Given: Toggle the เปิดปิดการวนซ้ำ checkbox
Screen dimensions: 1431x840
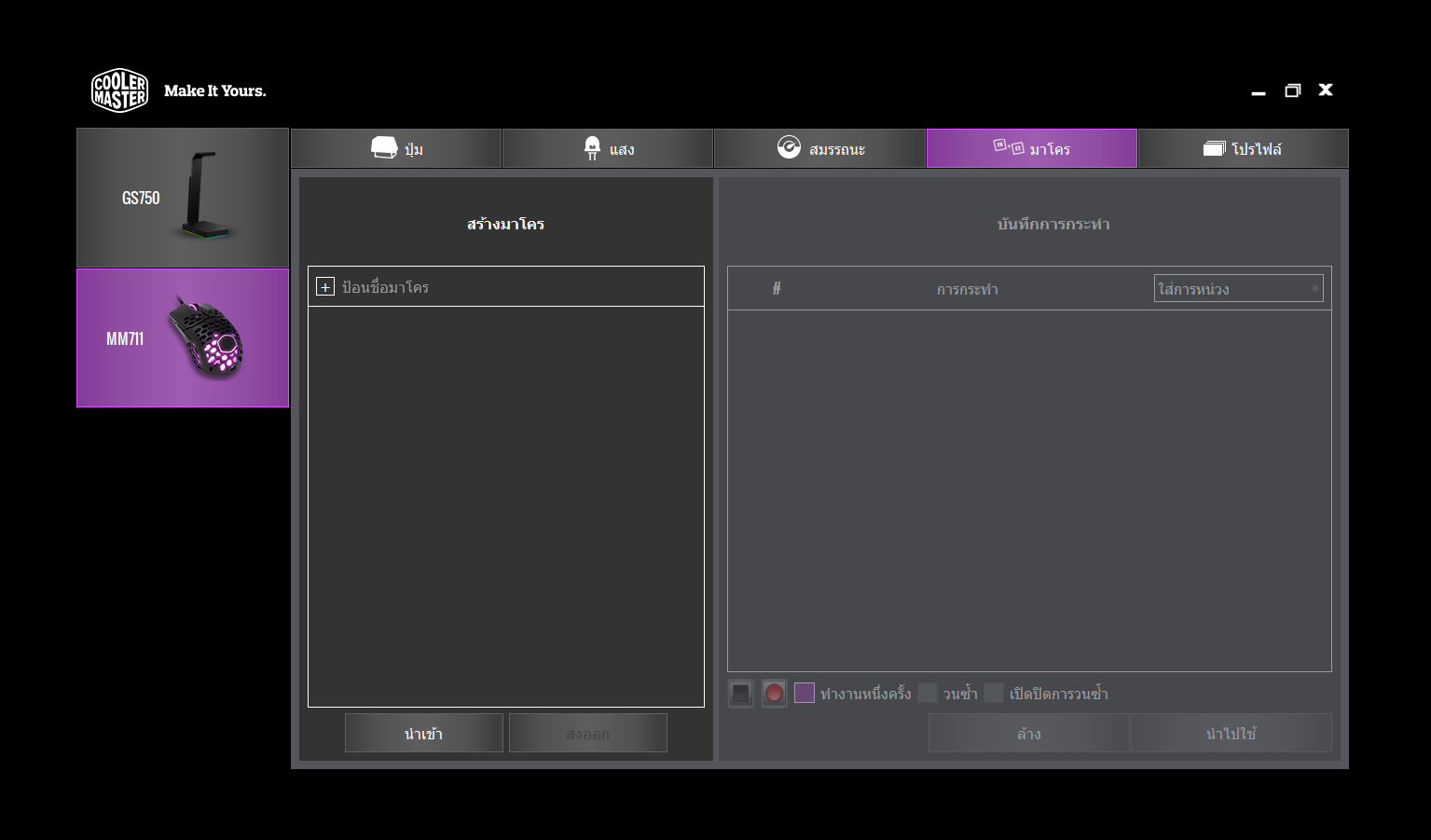Looking at the screenshot, I should (x=994, y=693).
